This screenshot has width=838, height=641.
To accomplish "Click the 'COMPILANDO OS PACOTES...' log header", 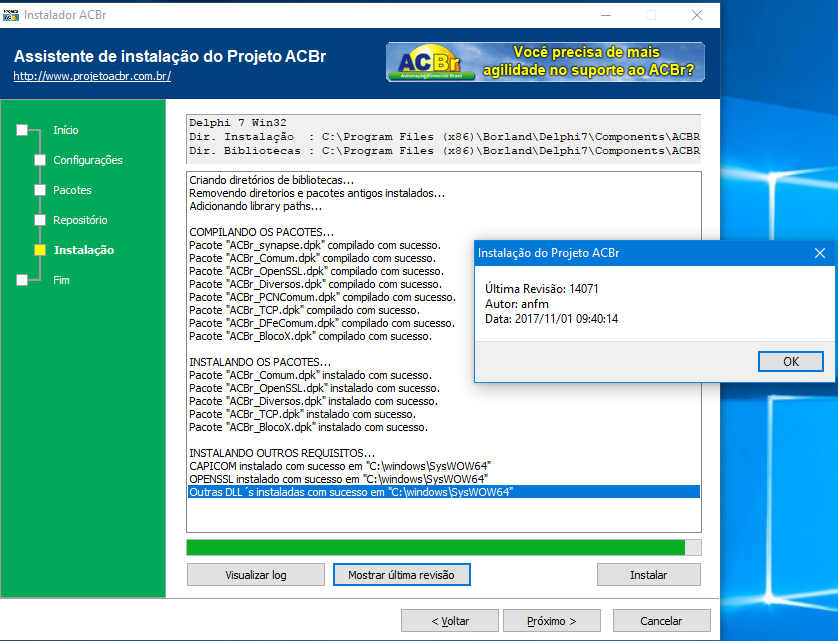I will tap(261, 232).
